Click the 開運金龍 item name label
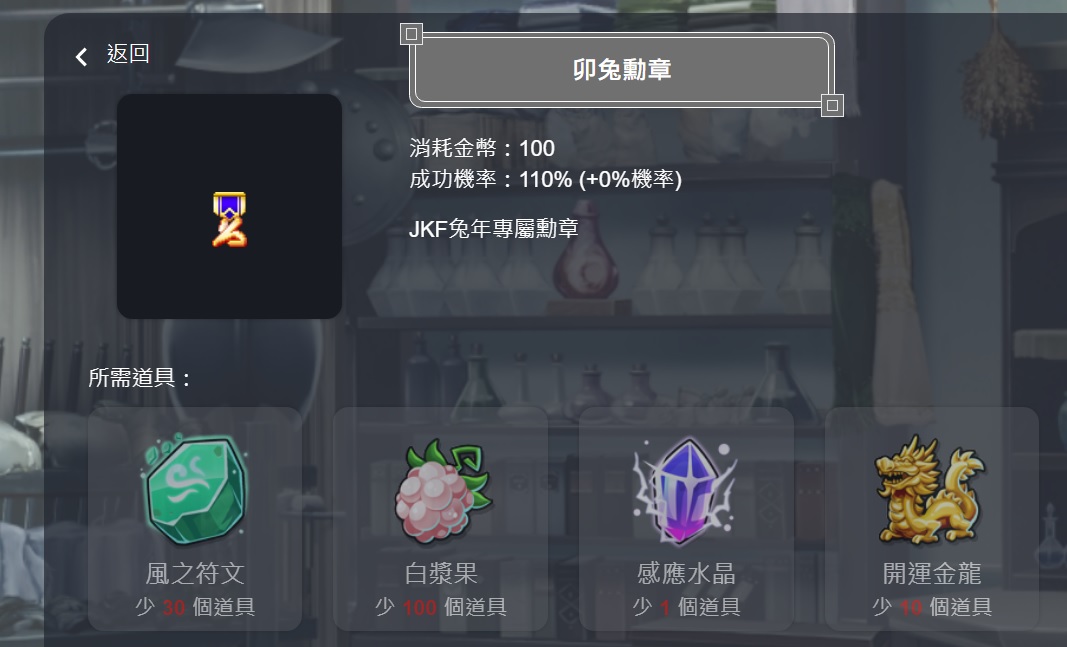 pos(932,574)
